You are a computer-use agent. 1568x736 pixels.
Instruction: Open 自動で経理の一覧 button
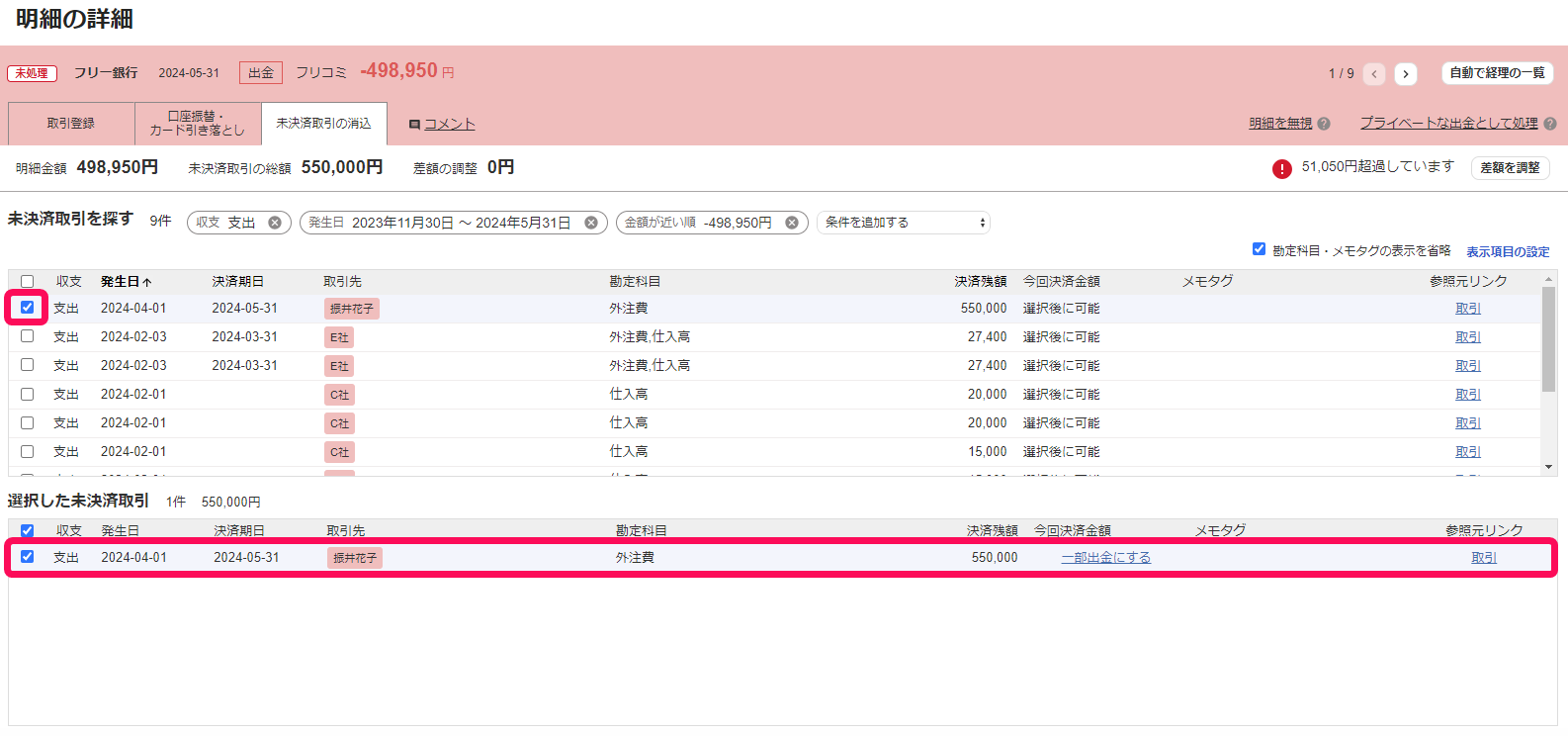1497,73
